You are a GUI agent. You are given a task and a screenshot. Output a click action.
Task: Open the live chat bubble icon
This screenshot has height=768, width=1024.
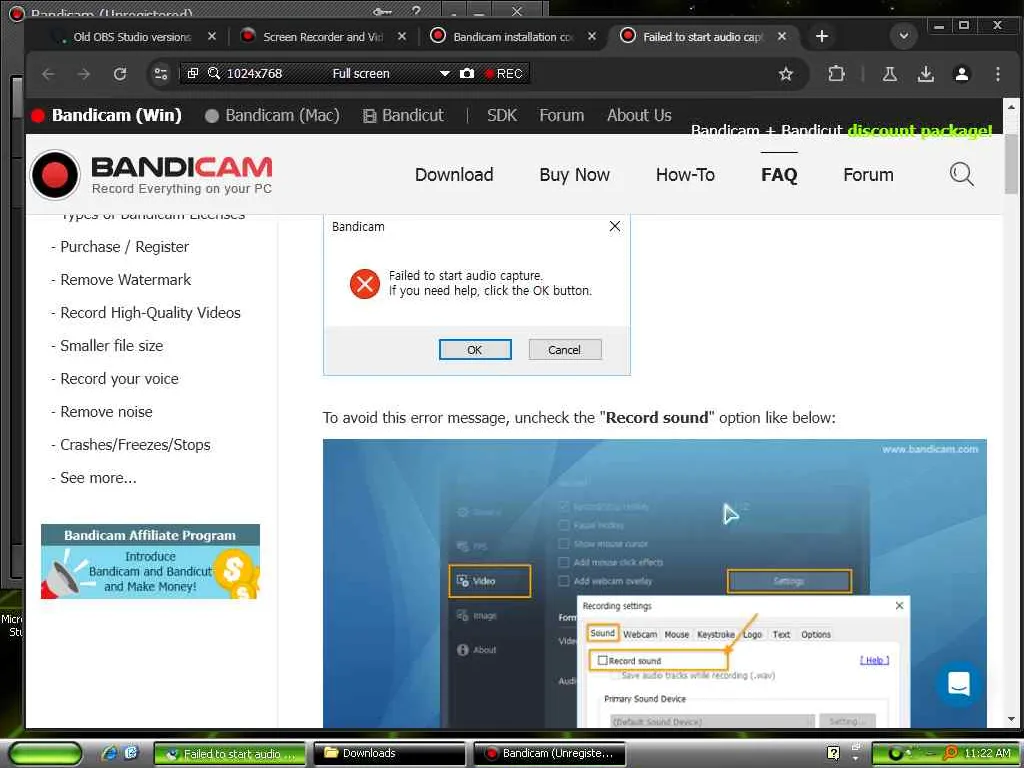point(958,684)
